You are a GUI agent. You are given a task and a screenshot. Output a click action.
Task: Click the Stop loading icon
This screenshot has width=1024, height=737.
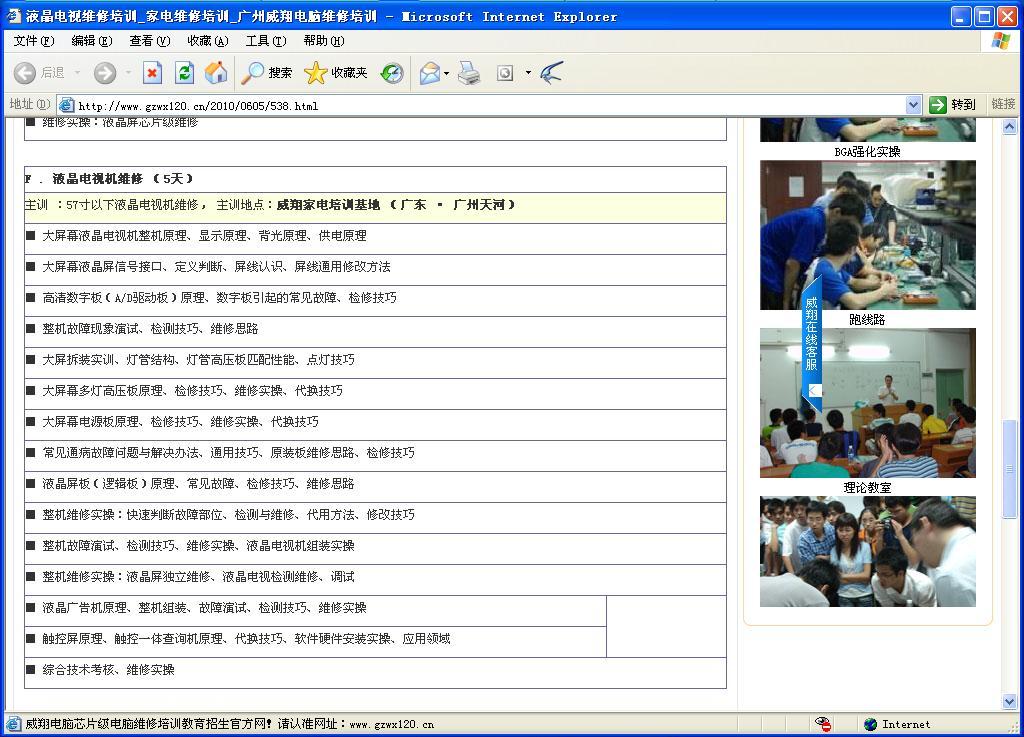[152, 72]
